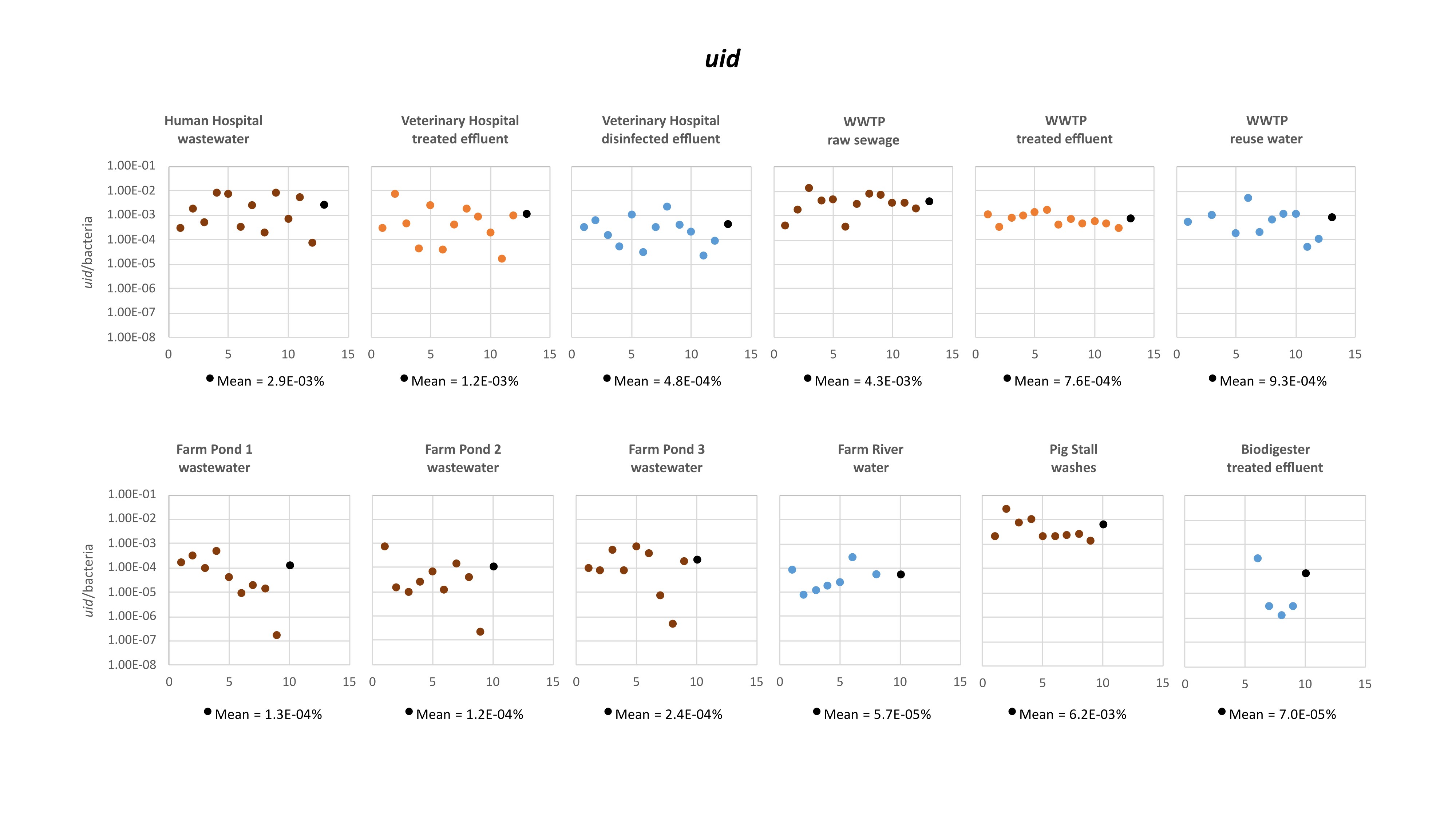Click the Veterinary Hospital treated effluent title
The height and width of the screenshot is (819, 1456).
coord(459,130)
